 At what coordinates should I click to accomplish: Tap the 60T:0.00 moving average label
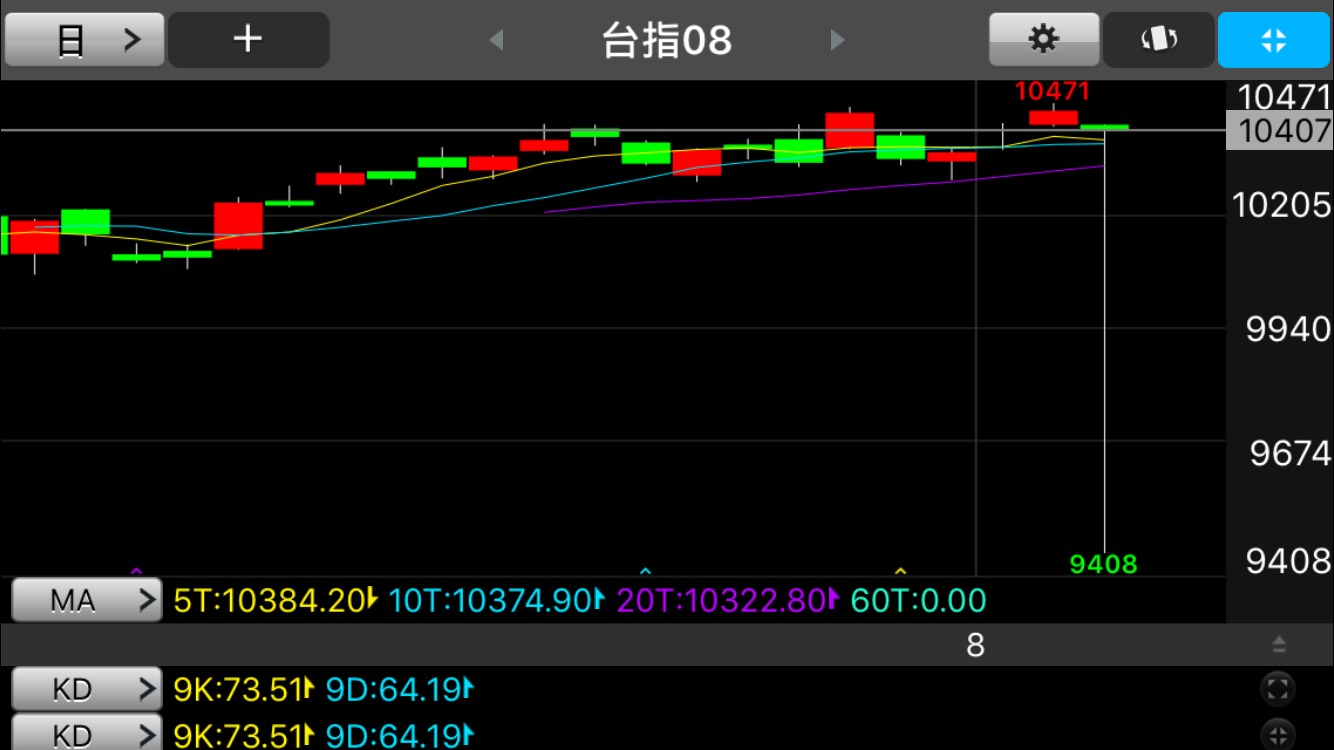[918, 600]
